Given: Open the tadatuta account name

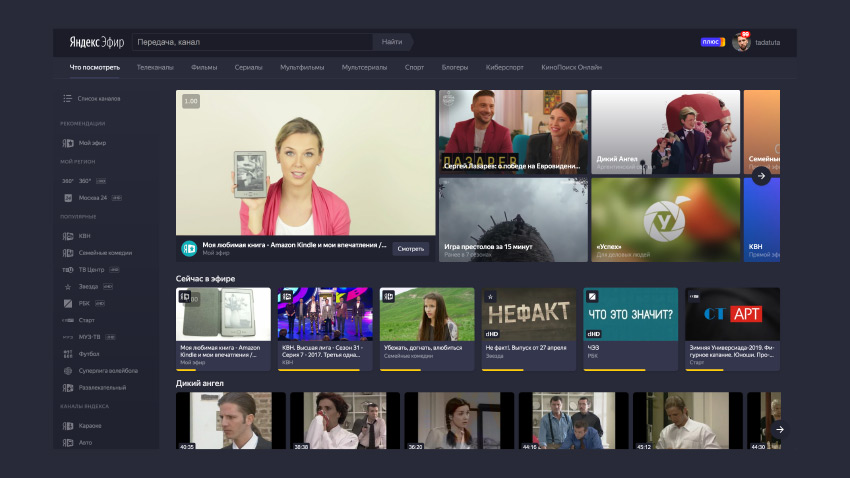Looking at the screenshot, I should pyautogui.click(x=768, y=42).
